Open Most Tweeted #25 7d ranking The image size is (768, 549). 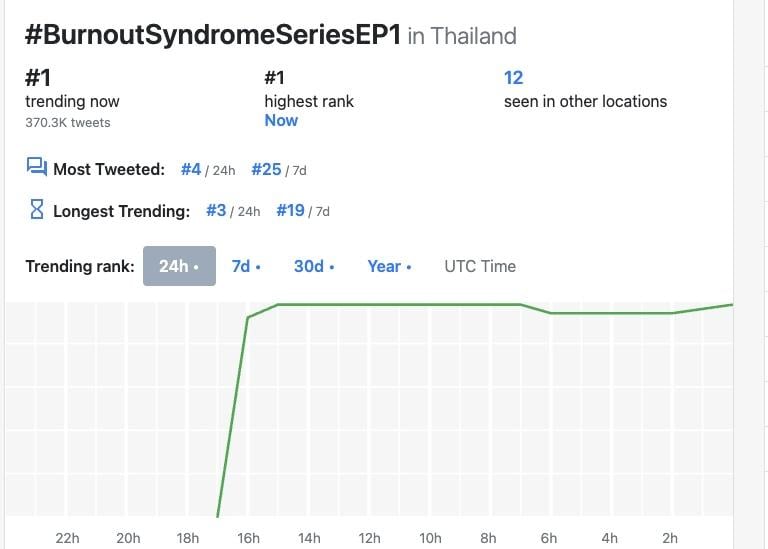pyautogui.click(x=266, y=169)
